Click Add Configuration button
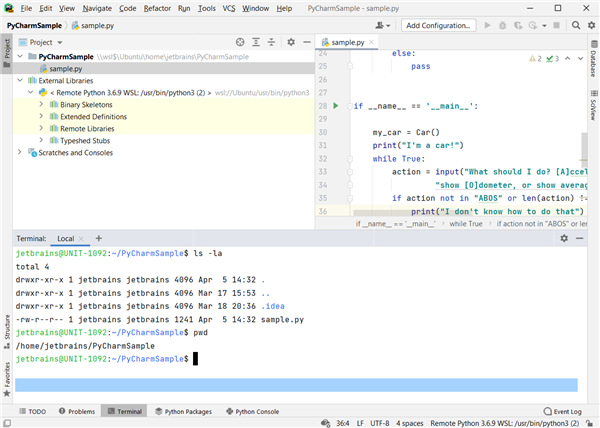Image resolution: width=600 pixels, height=428 pixels. click(439, 25)
